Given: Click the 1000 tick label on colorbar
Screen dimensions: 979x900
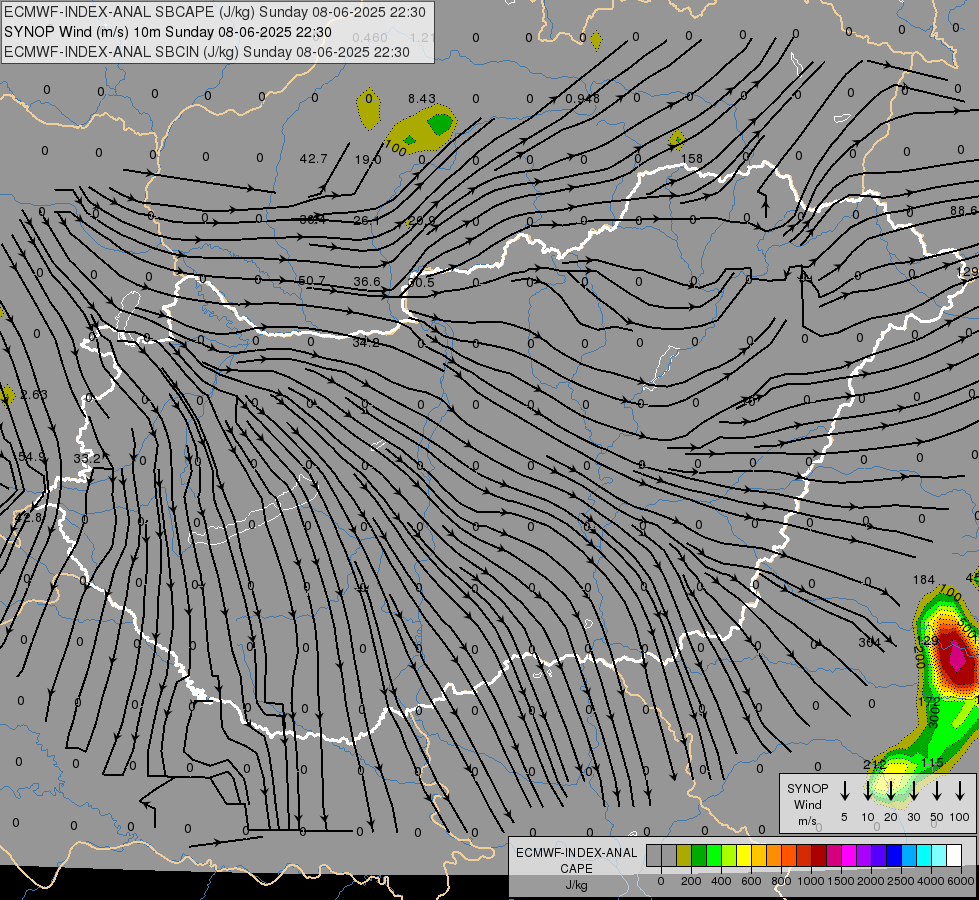Looking at the screenshot, I should coord(811,881).
